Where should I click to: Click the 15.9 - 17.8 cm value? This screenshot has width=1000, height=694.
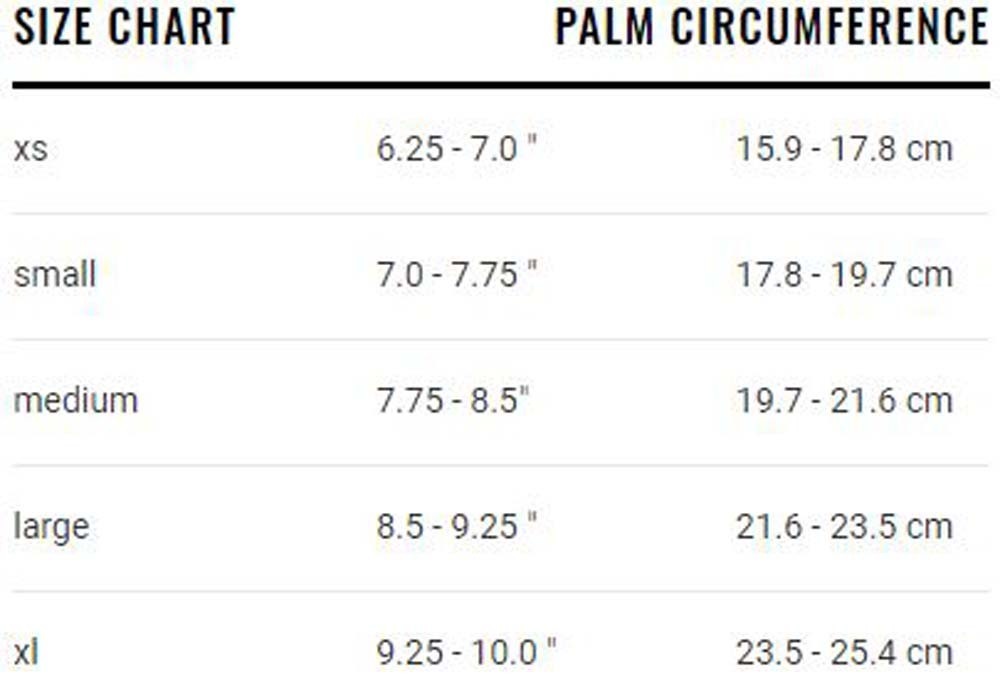click(x=844, y=149)
